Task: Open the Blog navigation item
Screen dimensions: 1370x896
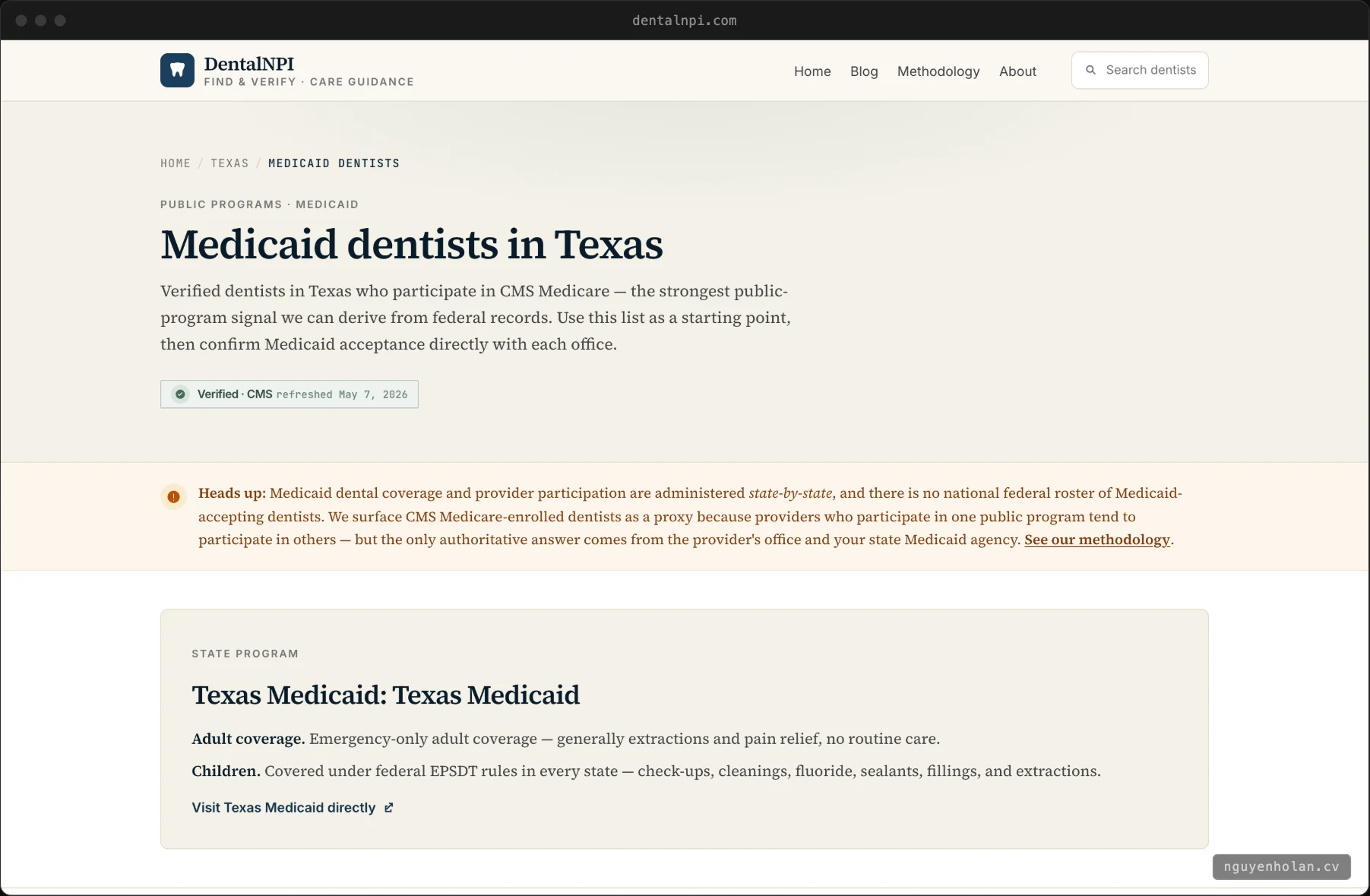Action: point(864,71)
